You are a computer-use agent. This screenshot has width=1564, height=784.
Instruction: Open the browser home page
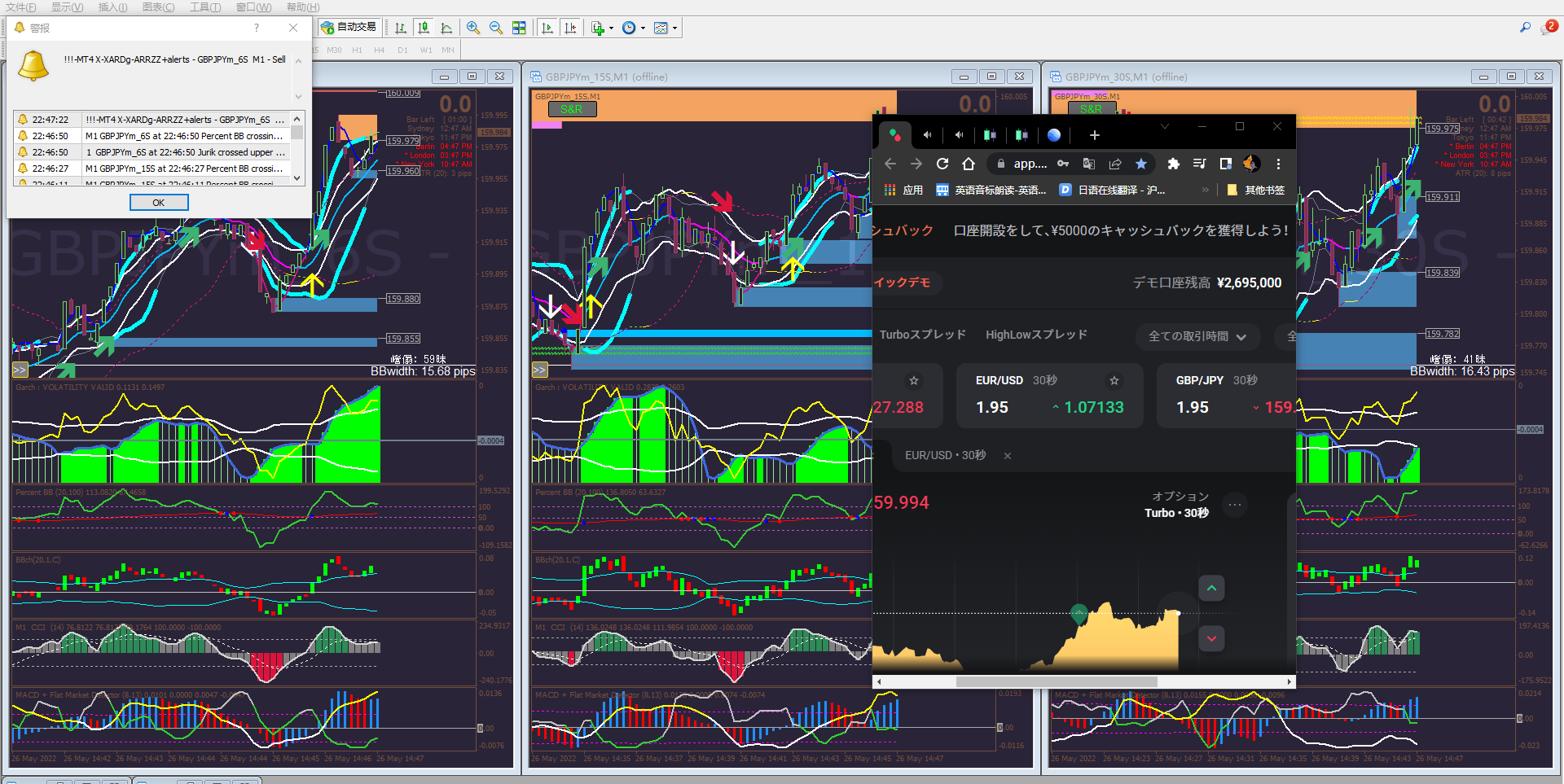click(x=969, y=164)
